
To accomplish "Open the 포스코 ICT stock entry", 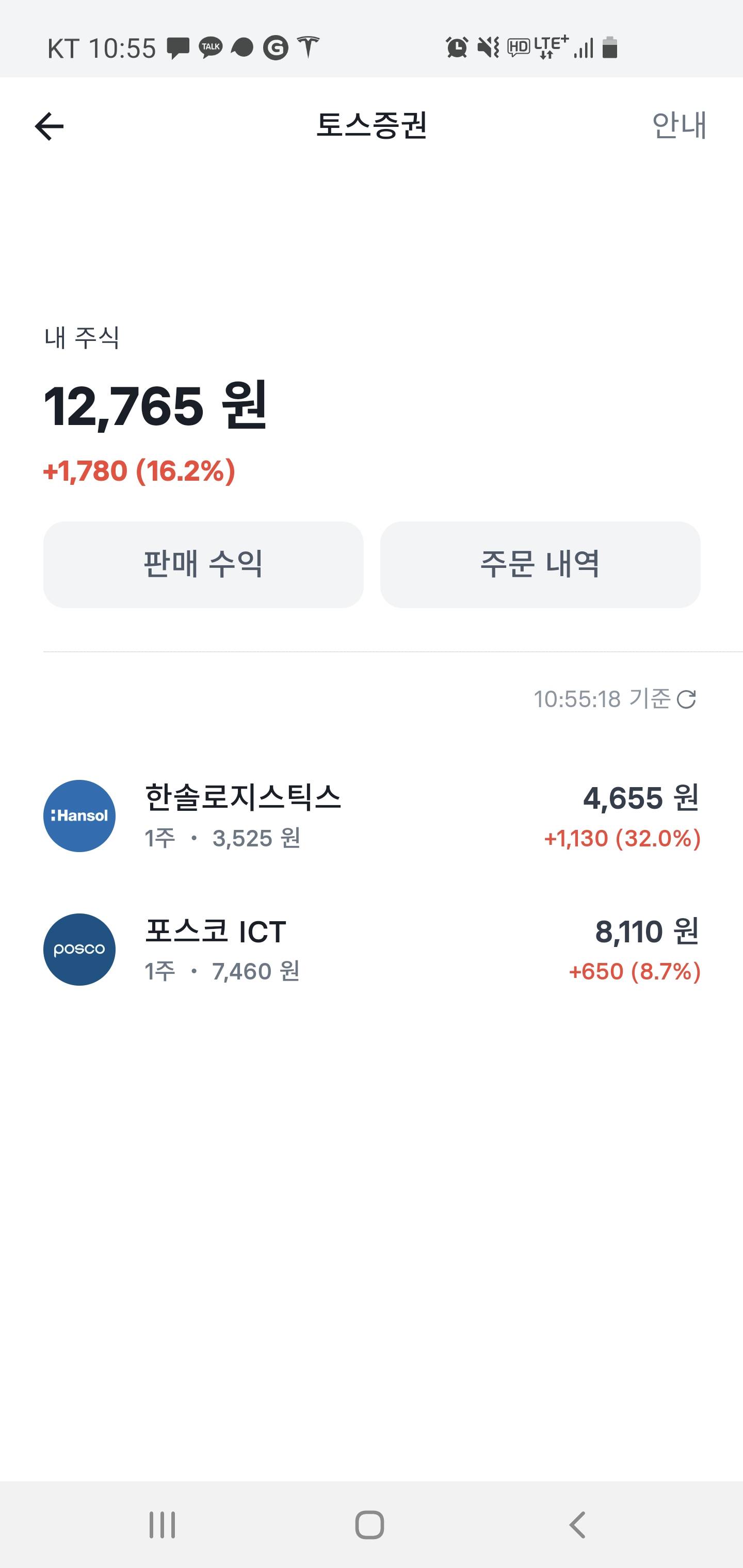I will [216, 932].
